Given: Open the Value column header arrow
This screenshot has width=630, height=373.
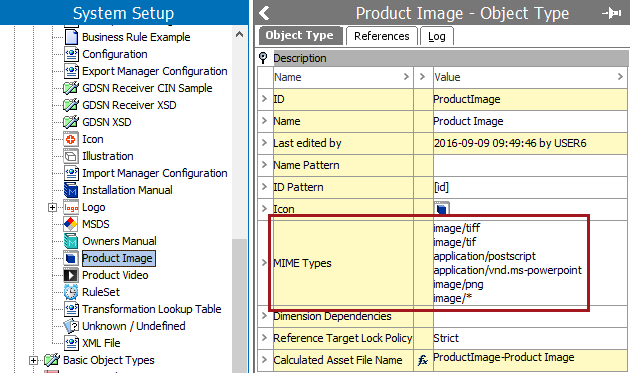Looking at the screenshot, I should (620, 77).
